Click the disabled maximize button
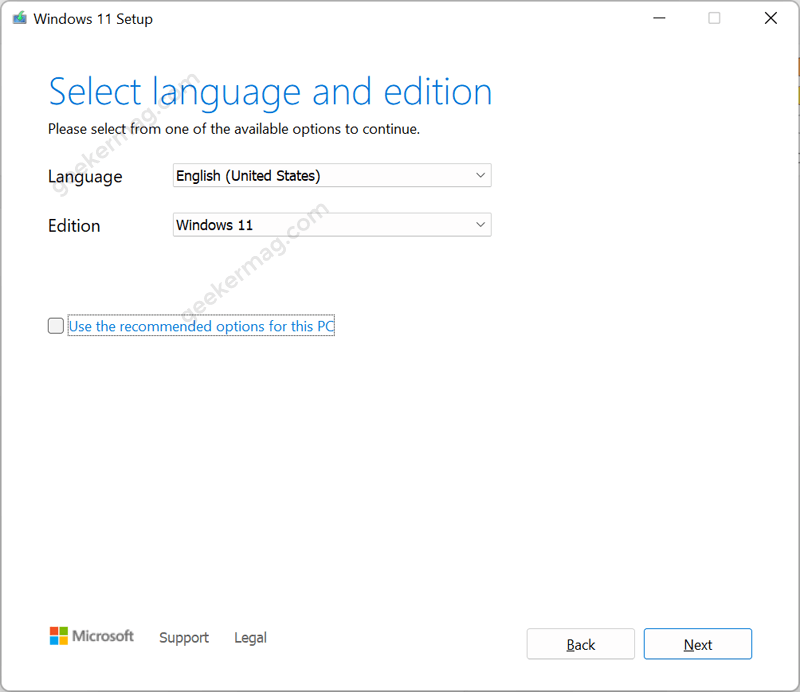 [714, 18]
